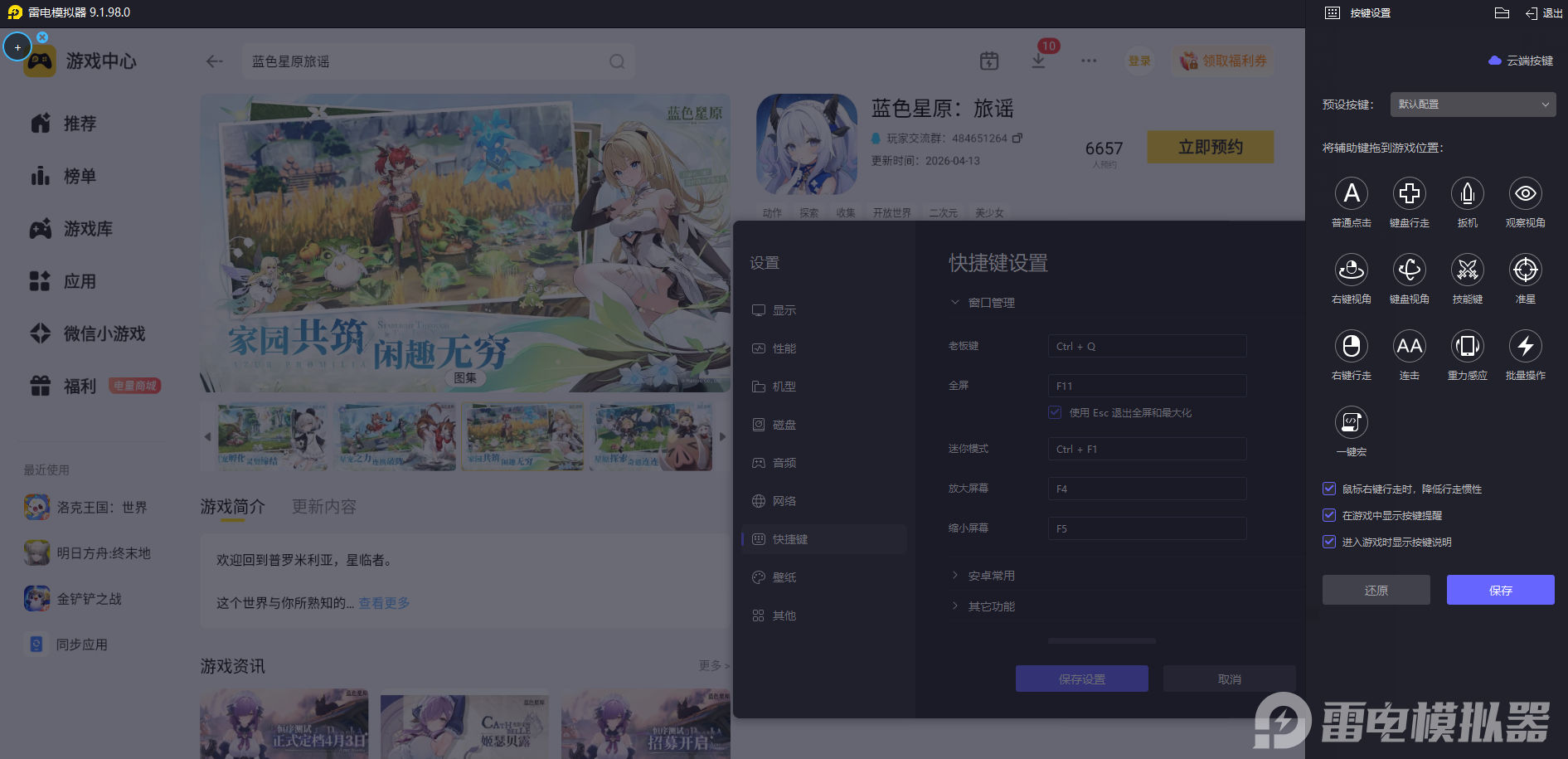Open the 游戏库 game library
This screenshot has width=1568, height=759.
[x=71, y=229]
